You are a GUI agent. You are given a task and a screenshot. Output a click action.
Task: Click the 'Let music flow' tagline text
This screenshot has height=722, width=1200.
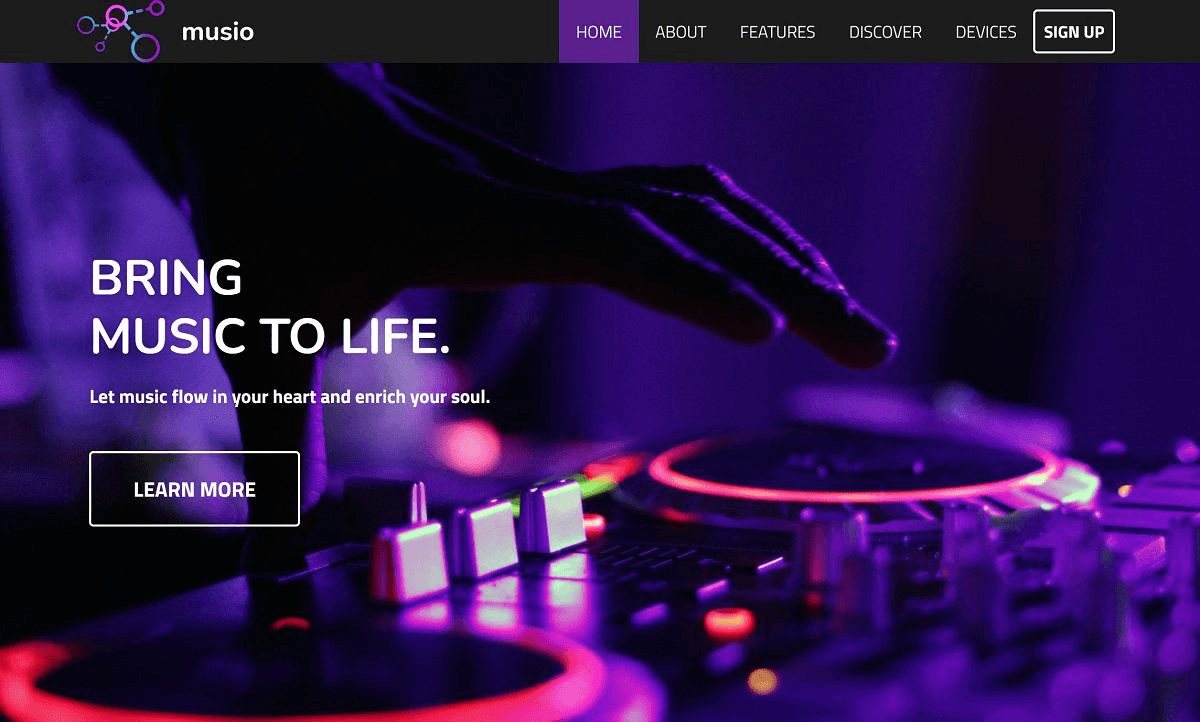tap(290, 397)
